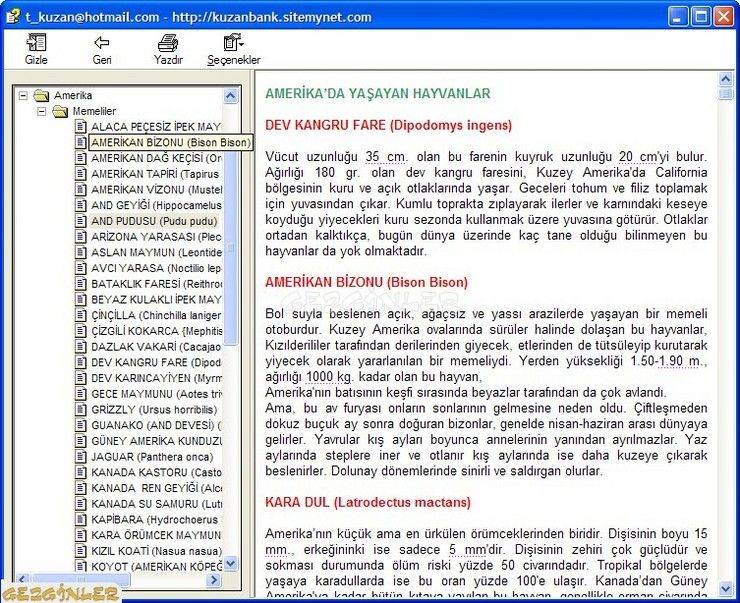Click tree panel scroll-left arrow
Viewport: 740px width, 603px height.
coord(23,579)
